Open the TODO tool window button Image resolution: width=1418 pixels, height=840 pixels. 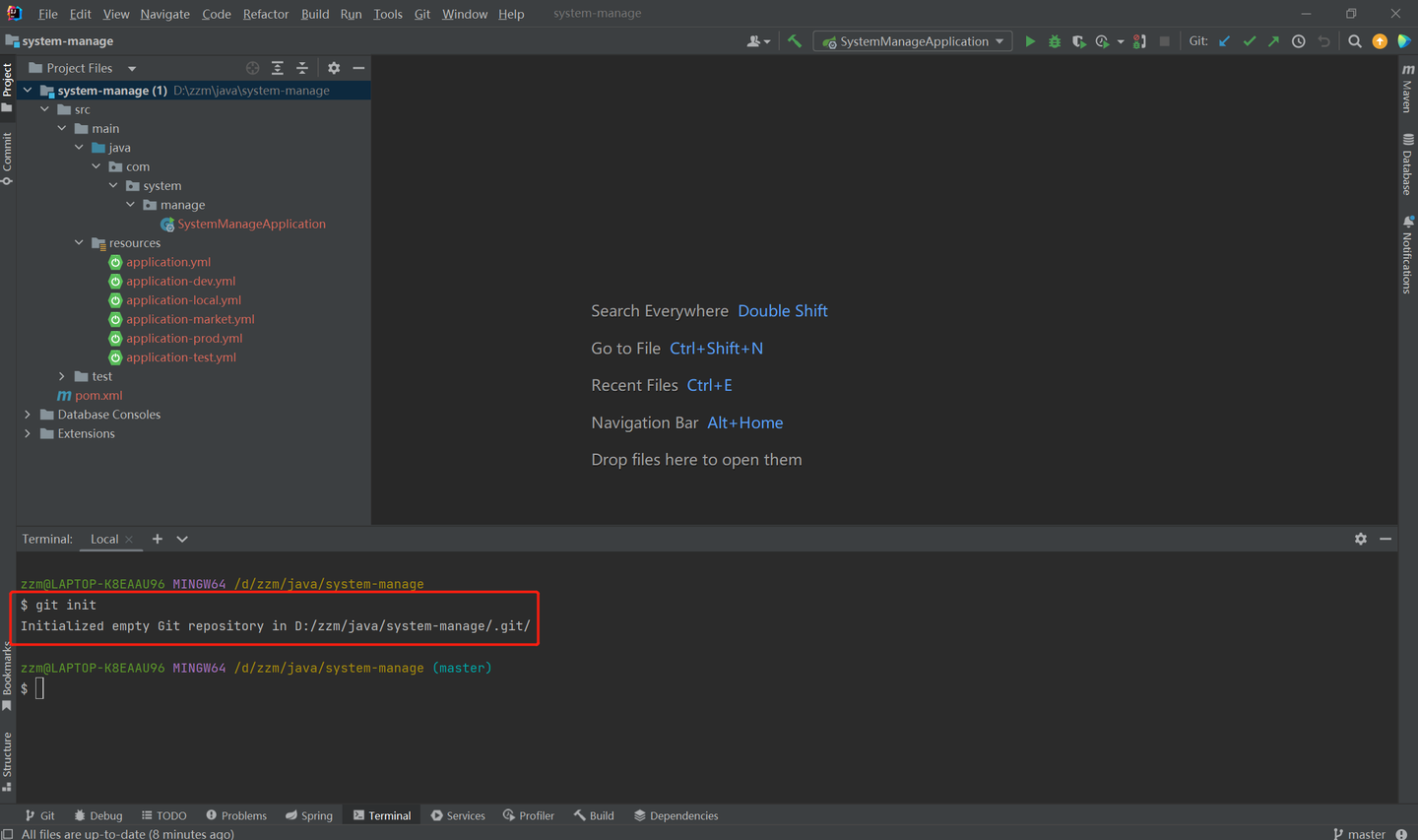click(163, 815)
